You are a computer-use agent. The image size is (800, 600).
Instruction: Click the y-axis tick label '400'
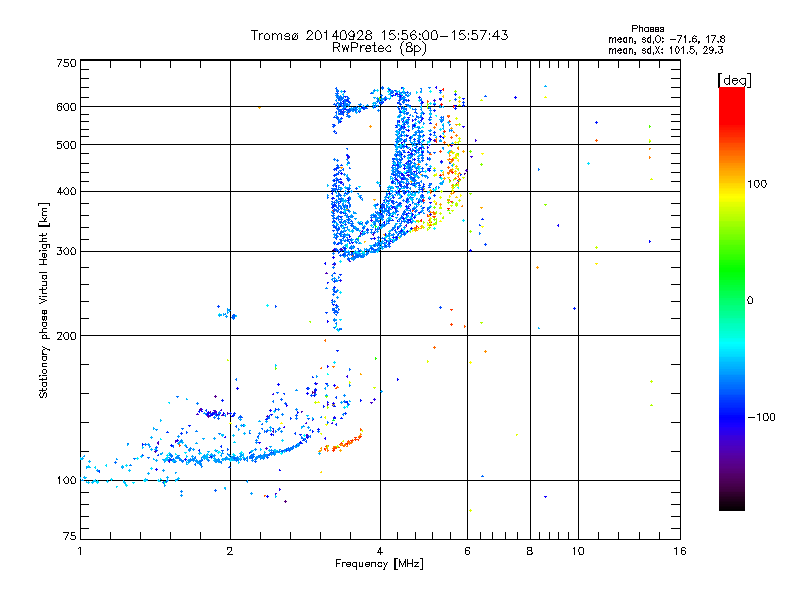tap(66, 191)
